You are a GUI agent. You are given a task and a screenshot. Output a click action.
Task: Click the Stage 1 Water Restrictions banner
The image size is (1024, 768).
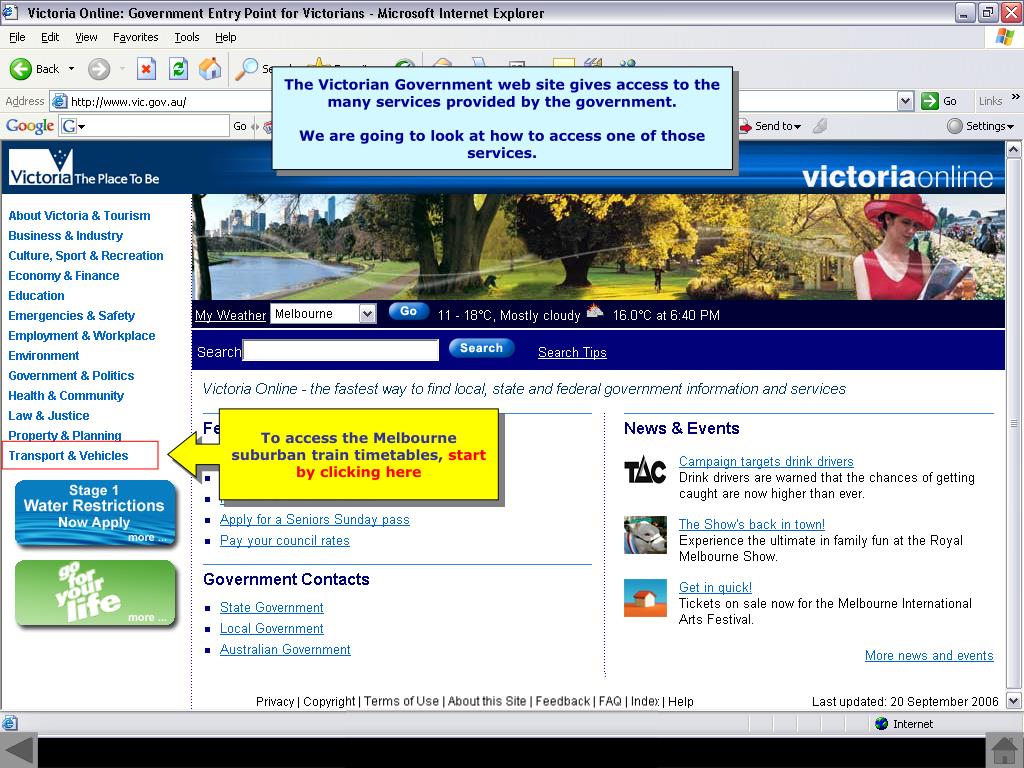(95, 513)
